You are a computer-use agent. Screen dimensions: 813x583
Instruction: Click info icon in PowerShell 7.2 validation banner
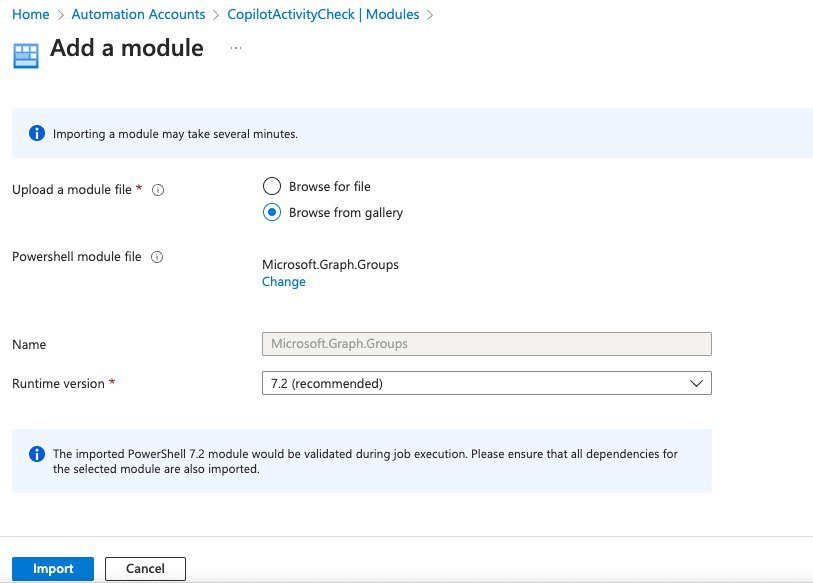pyautogui.click(x=37, y=454)
